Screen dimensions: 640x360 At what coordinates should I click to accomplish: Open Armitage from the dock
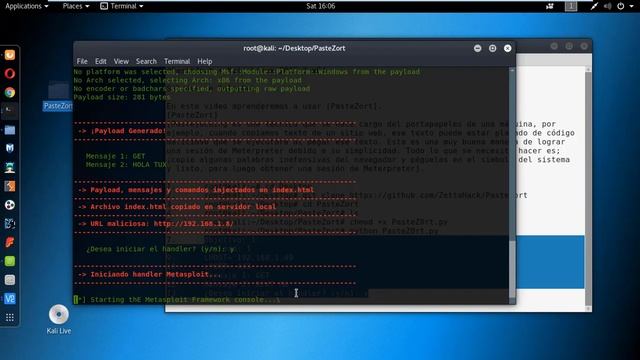tap(10, 167)
